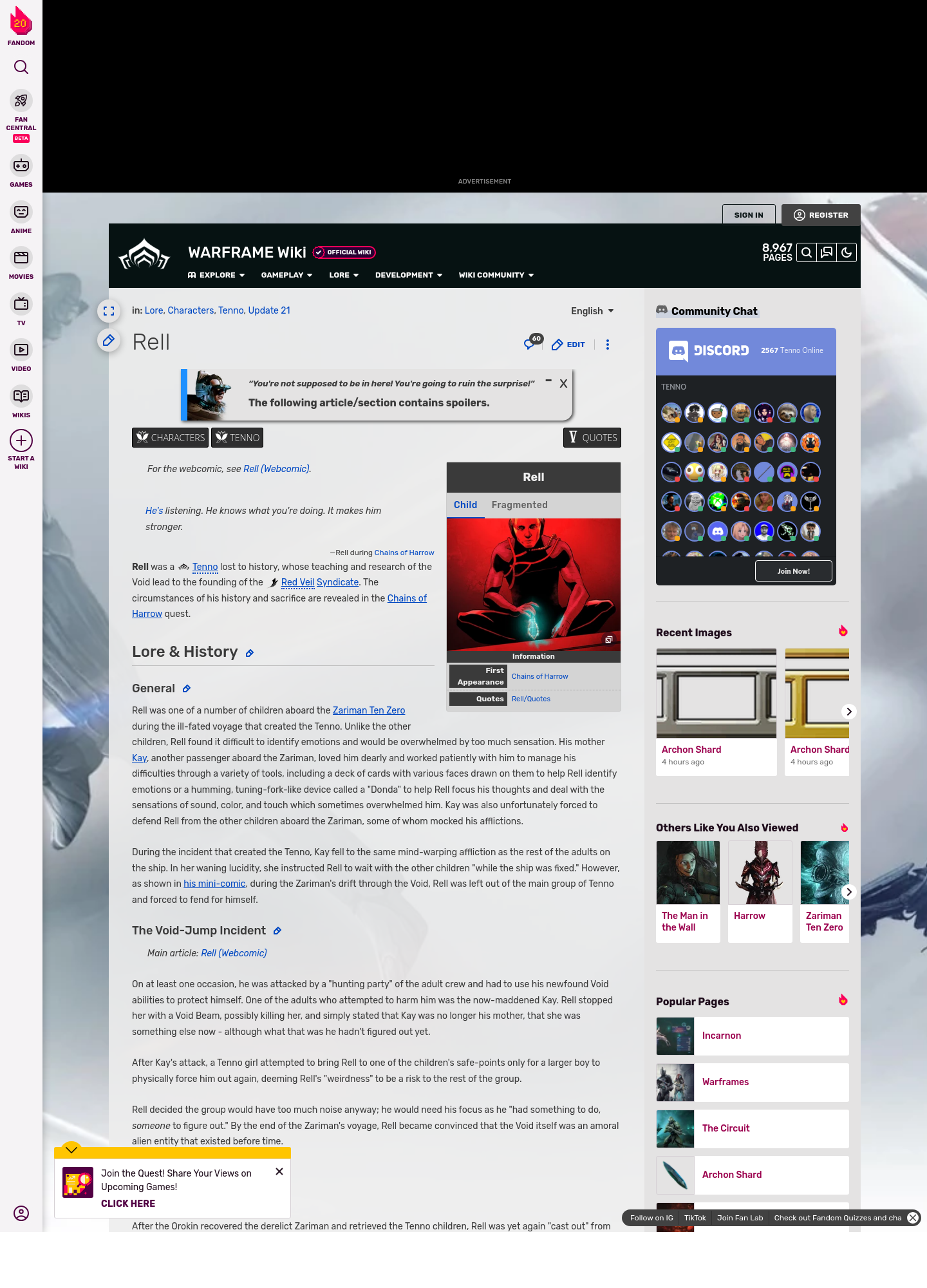Image resolution: width=927 pixels, height=1288 pixels.
Task: Click the floating pencil edit icon
Action: pyautogui.click(x=109, y=340)
